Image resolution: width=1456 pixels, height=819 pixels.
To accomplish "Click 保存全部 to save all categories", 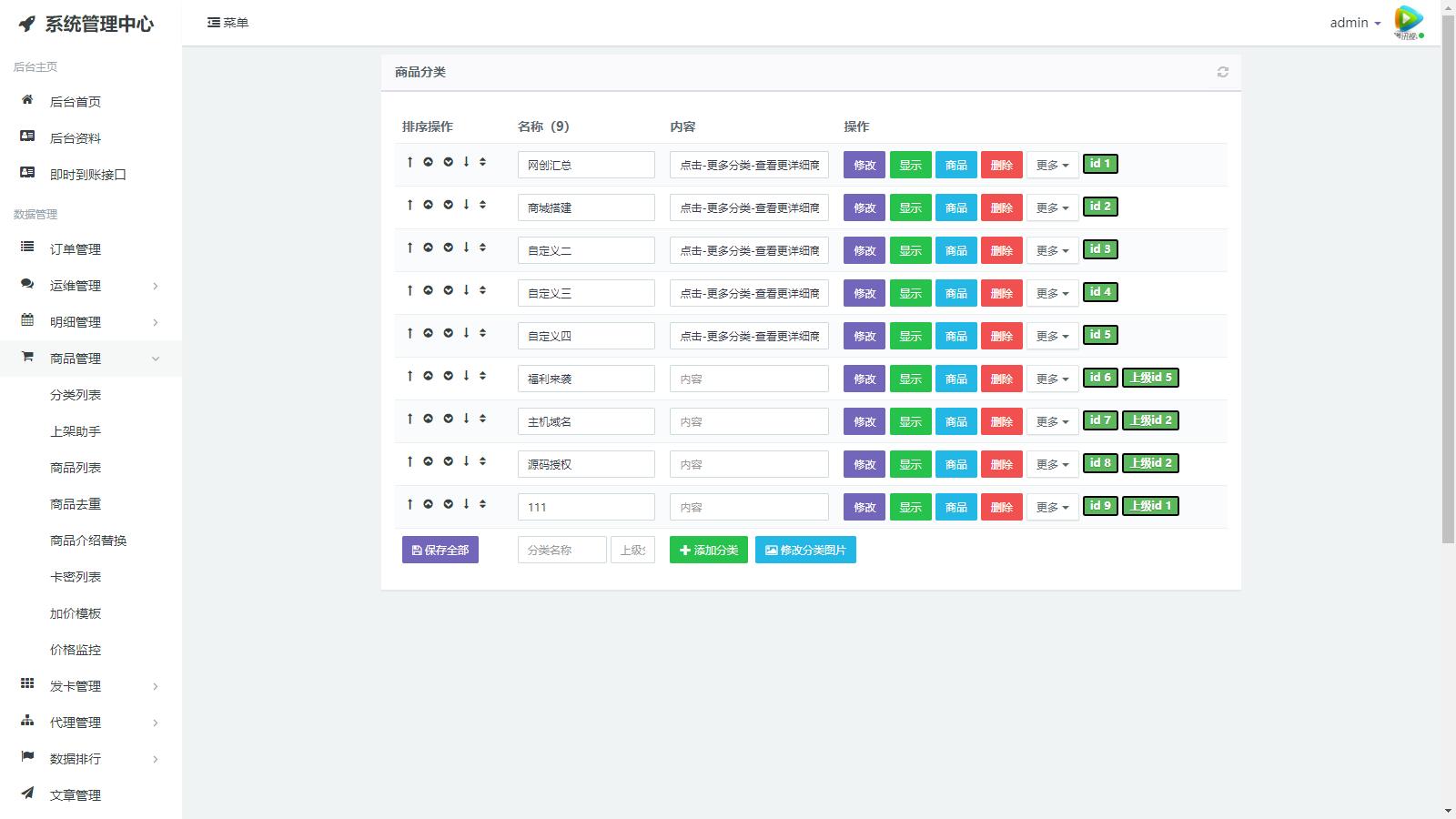I will tap(440, 550).
